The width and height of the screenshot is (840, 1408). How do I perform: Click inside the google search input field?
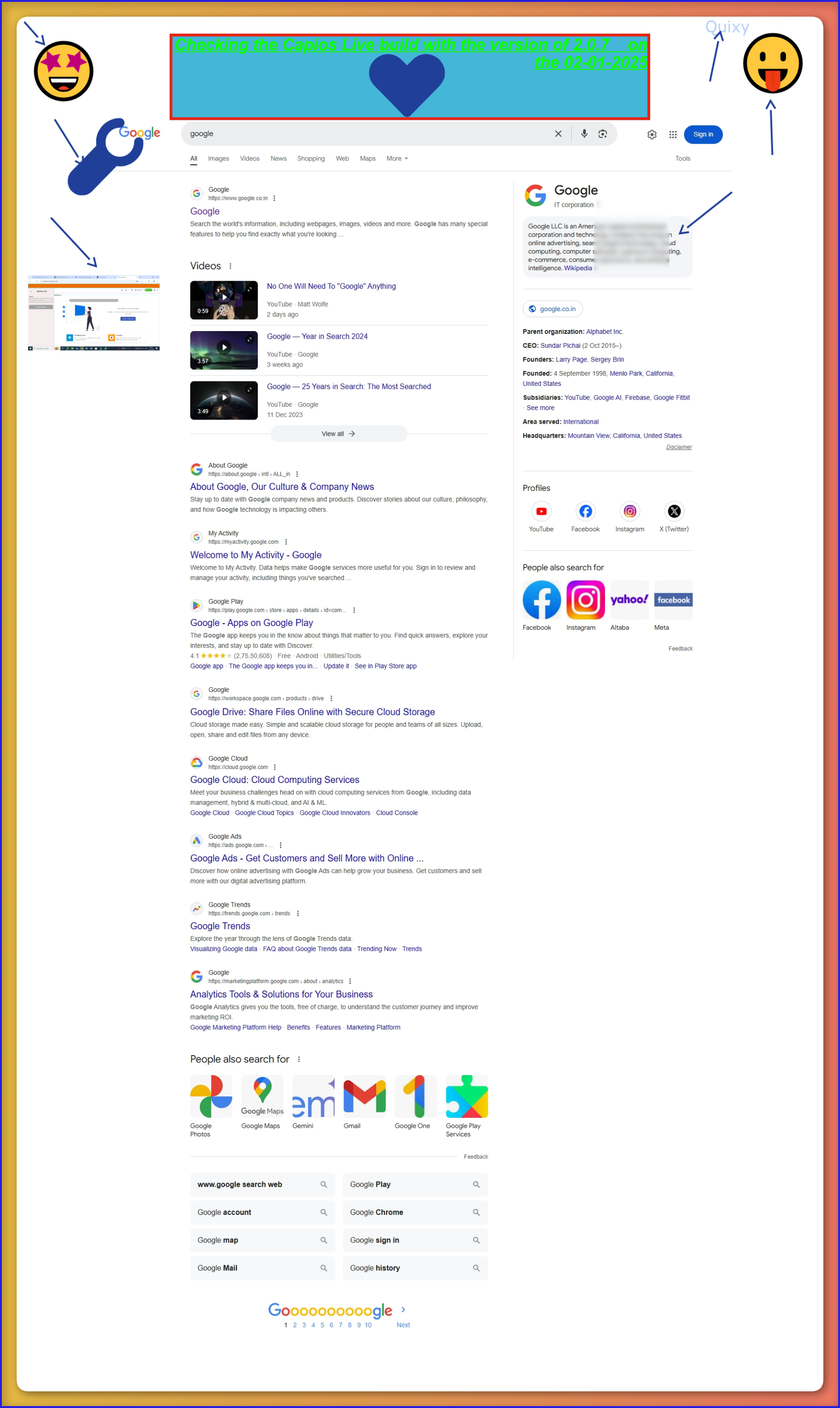368,134
